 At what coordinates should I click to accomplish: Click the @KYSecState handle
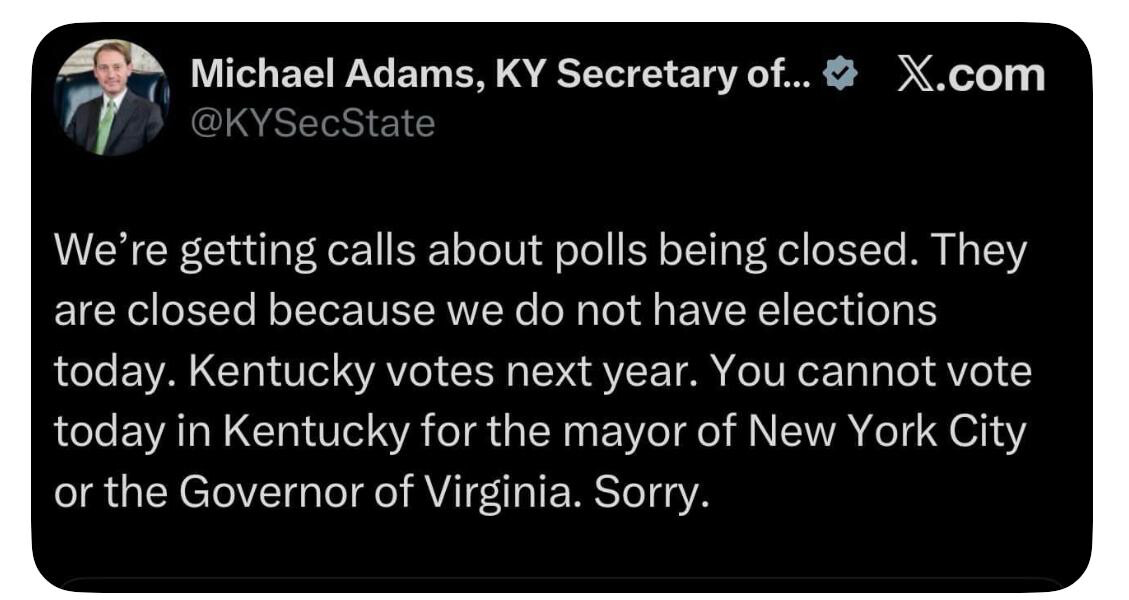pos(312,124)
